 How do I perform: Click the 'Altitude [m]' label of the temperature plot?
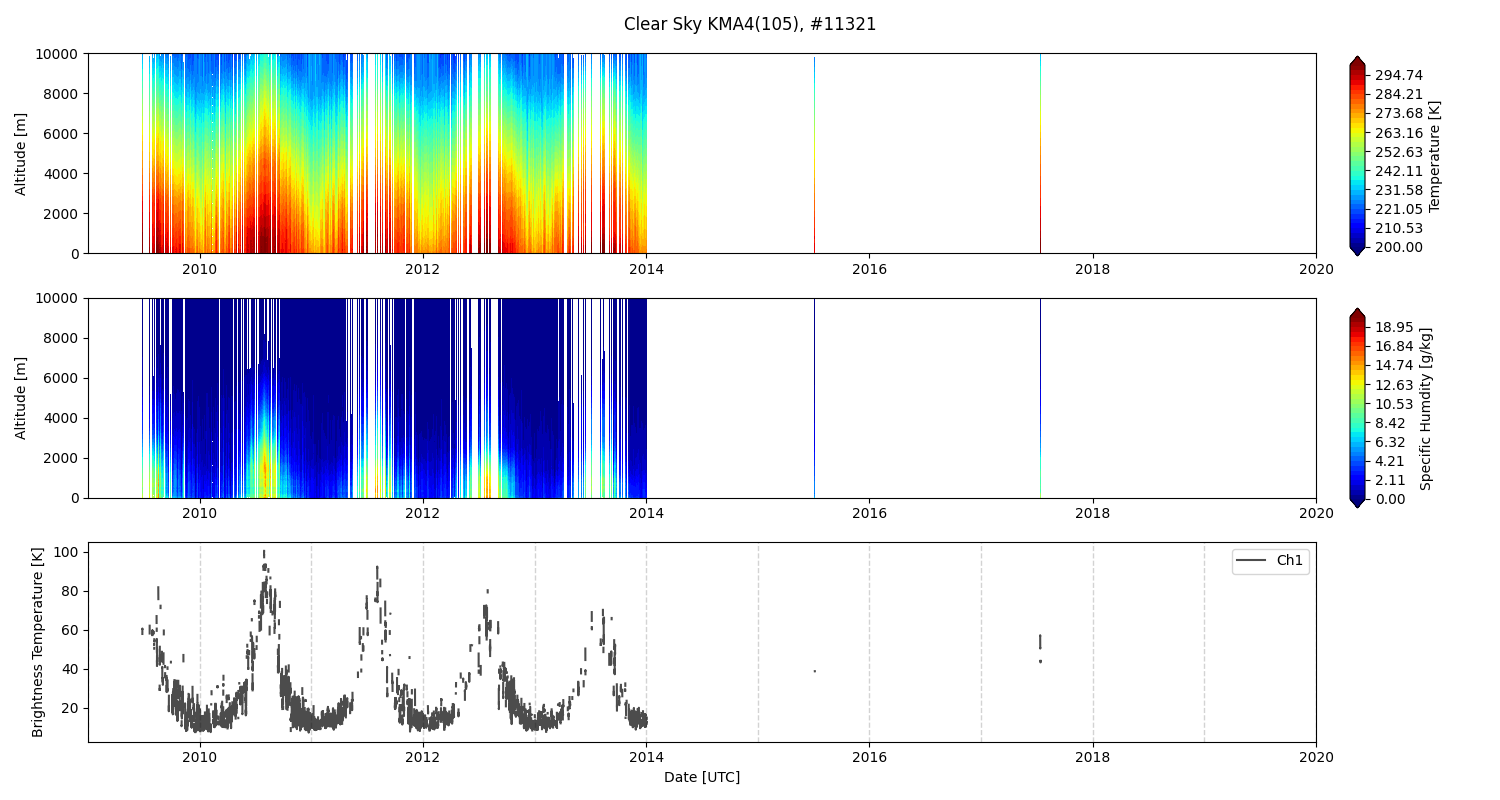[x=21, y=153]
